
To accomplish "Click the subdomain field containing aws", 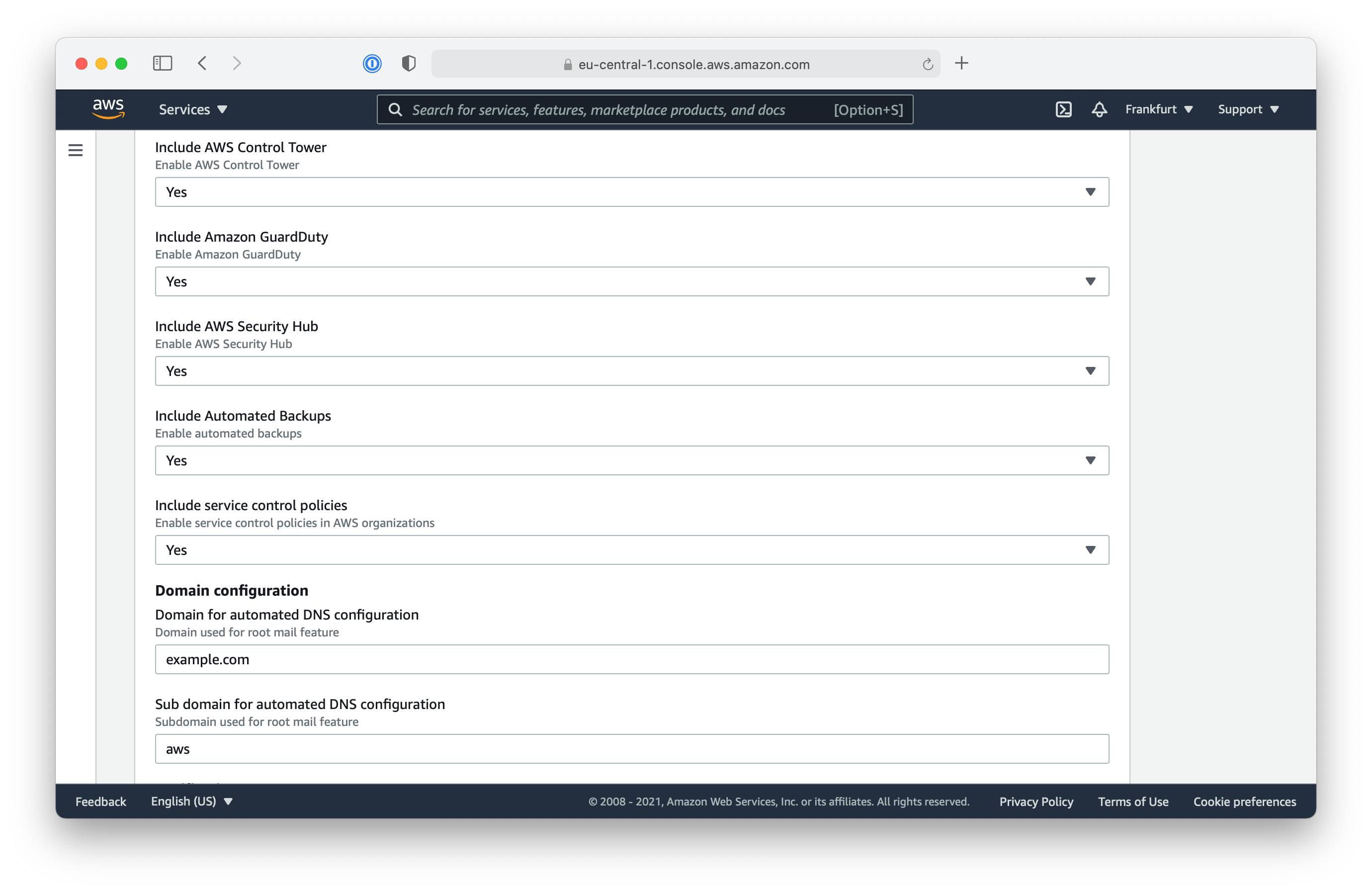I will point(632,748).
